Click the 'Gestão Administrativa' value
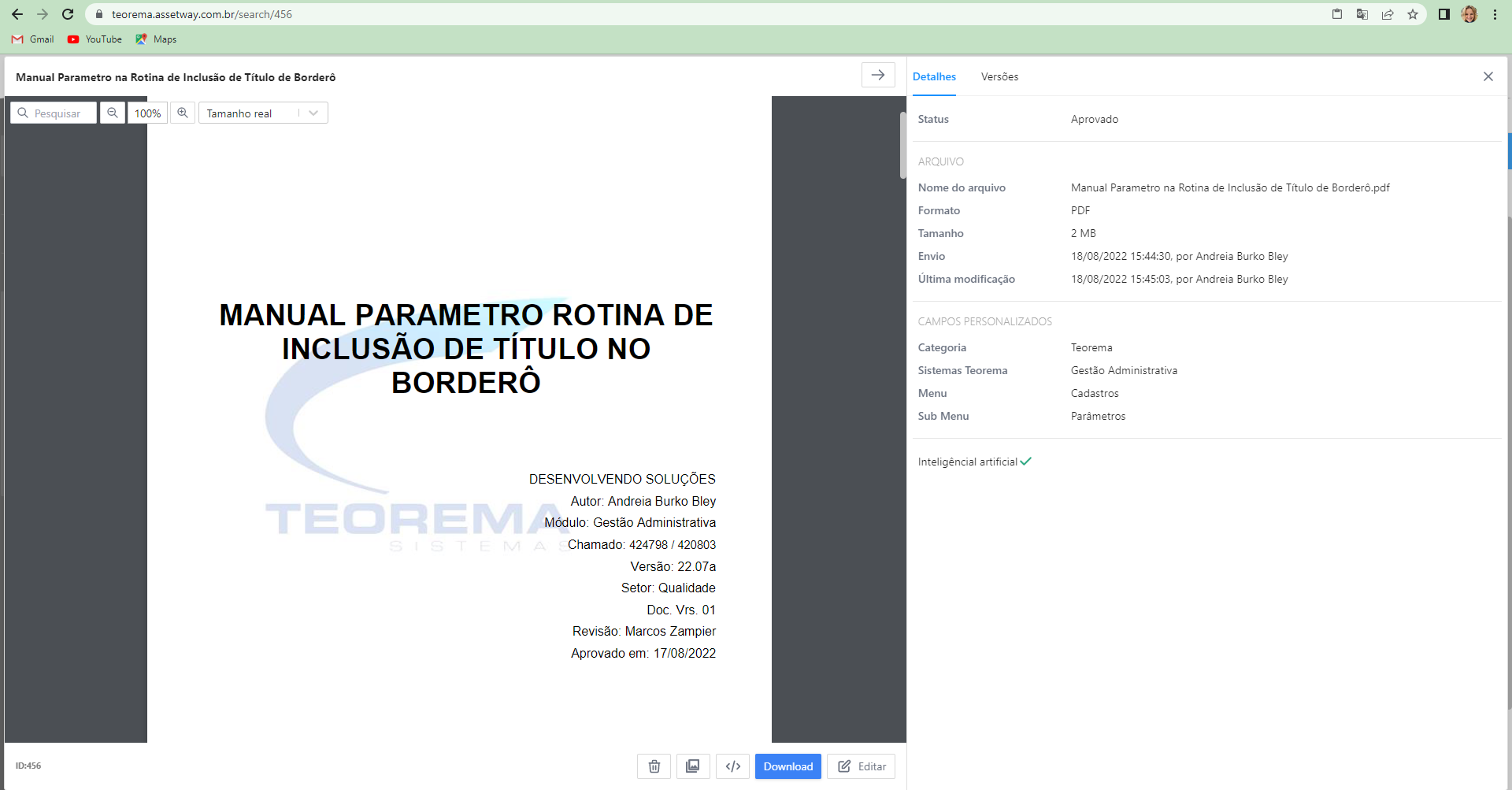The width and height of the screenshot is (1512, 790). [1124, 370]
